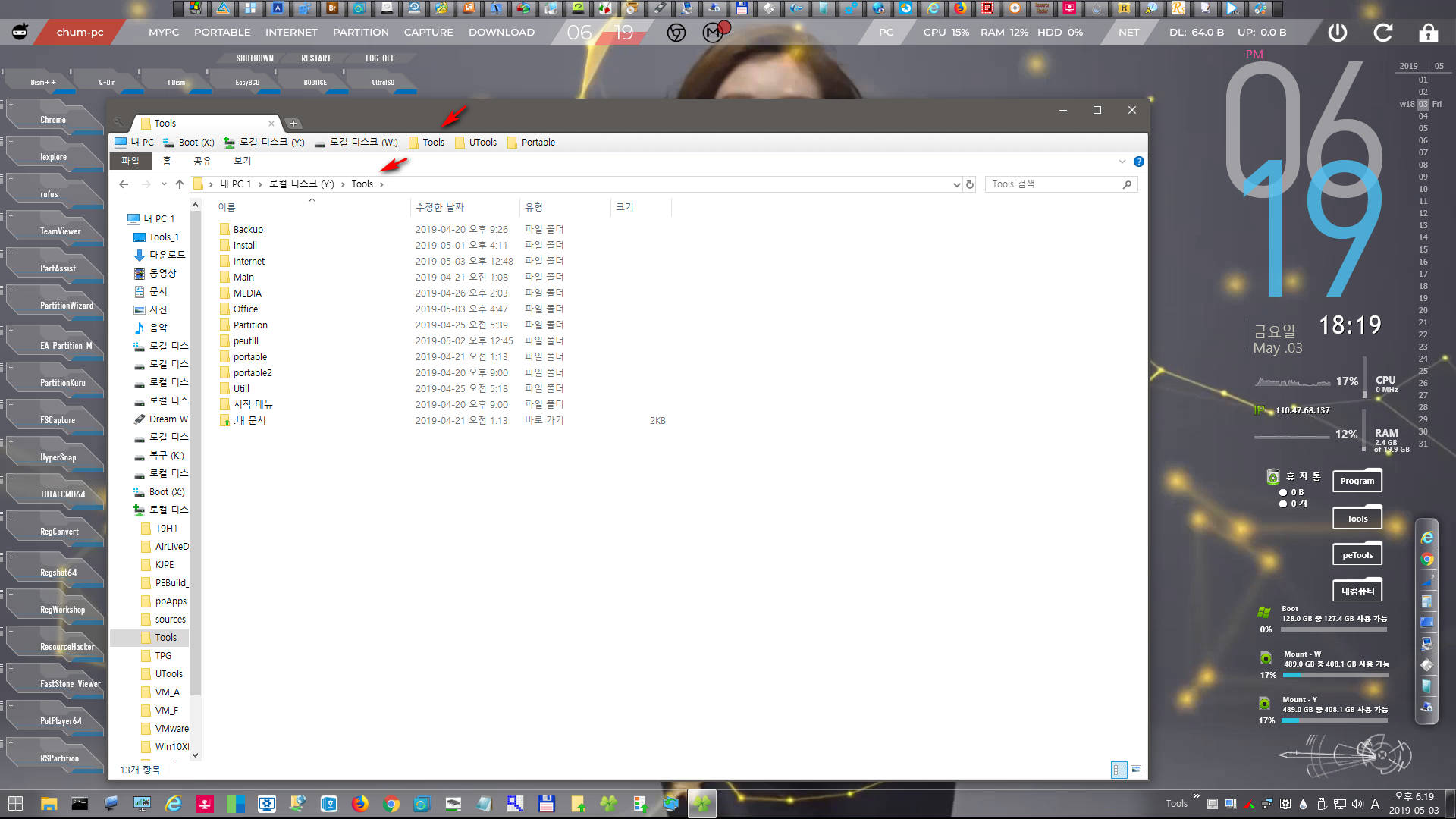
Task: Open the Windows Start button
Action: point(15,804)
